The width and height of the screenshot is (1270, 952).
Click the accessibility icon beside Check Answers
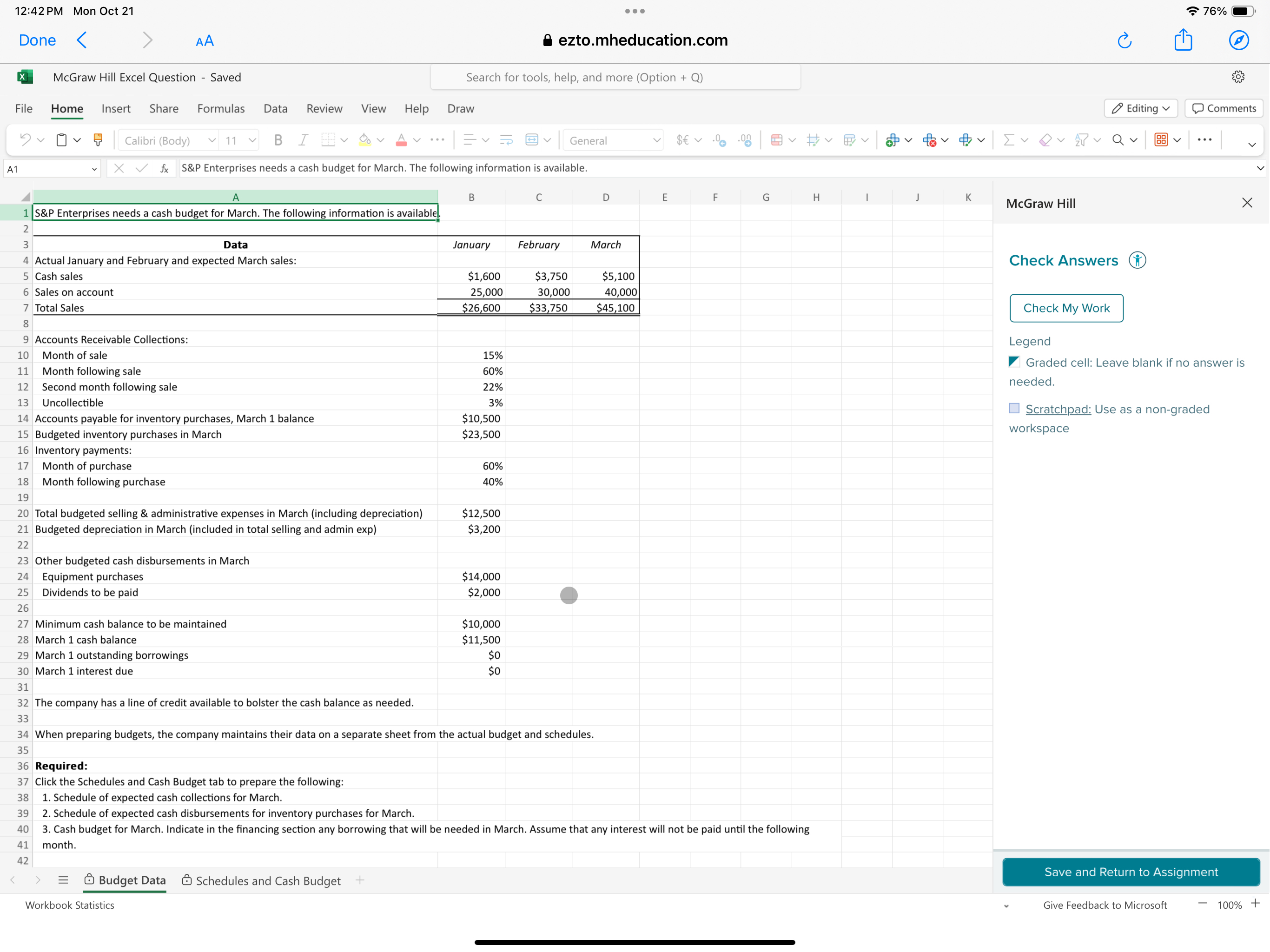pyautogui.click(x=1137, y=260)
